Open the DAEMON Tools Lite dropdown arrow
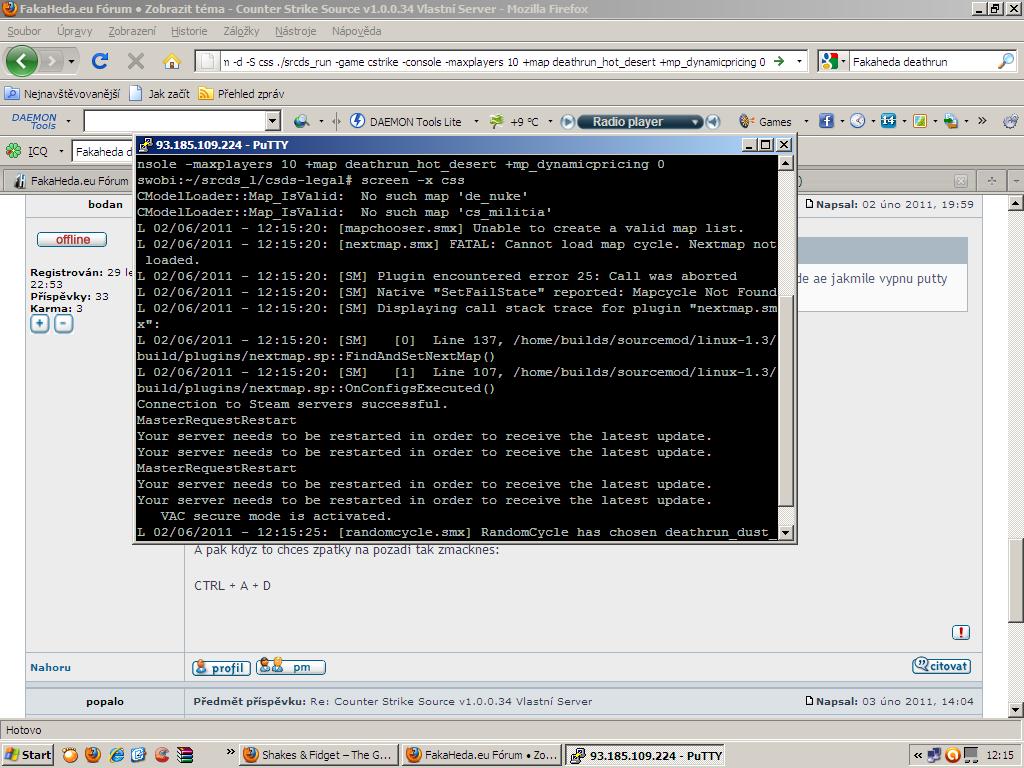The height and width of the screenshot is (768, 1024). point(476,121)
